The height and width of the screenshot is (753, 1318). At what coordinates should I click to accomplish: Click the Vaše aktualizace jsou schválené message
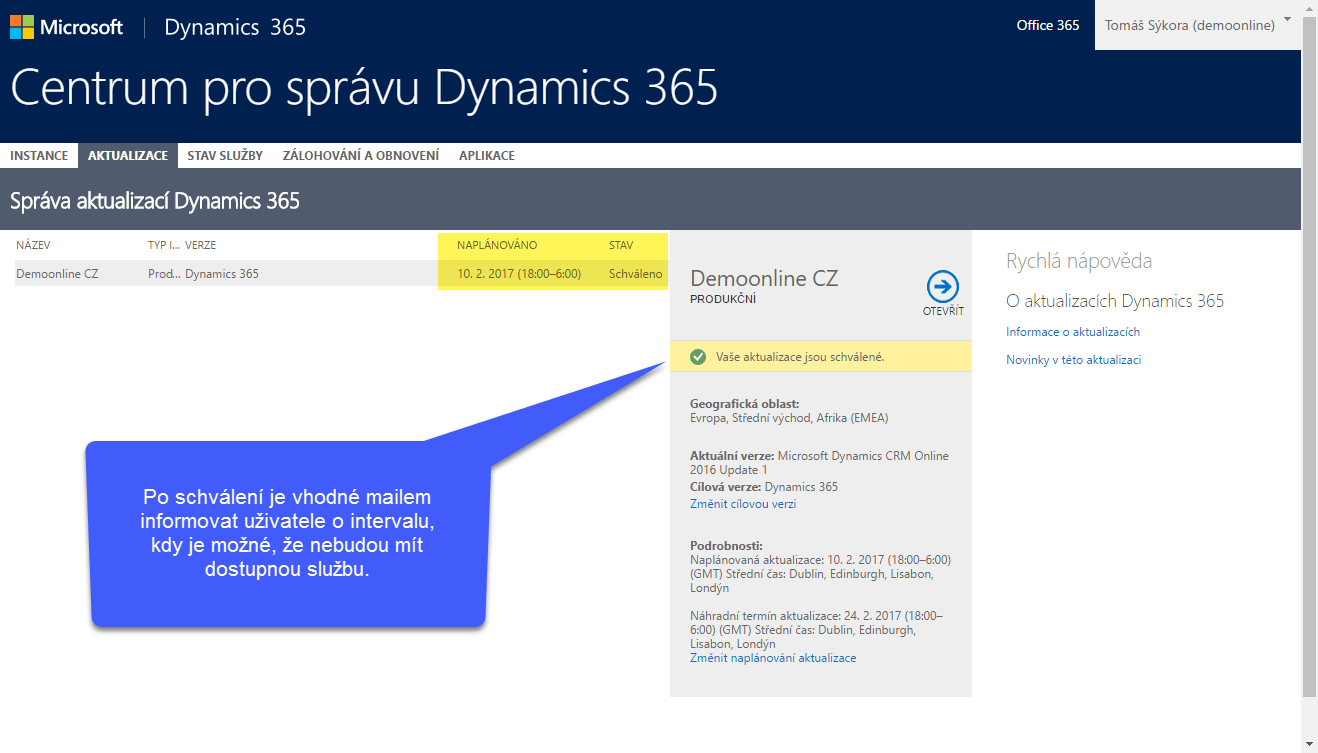point(800,357)
